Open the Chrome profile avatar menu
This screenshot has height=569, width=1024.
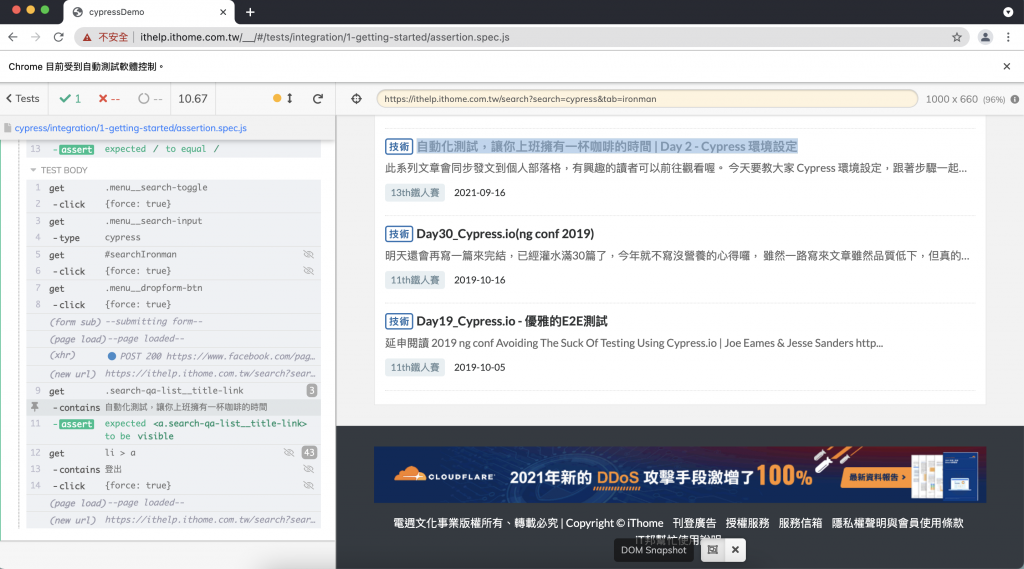[985, 37]
